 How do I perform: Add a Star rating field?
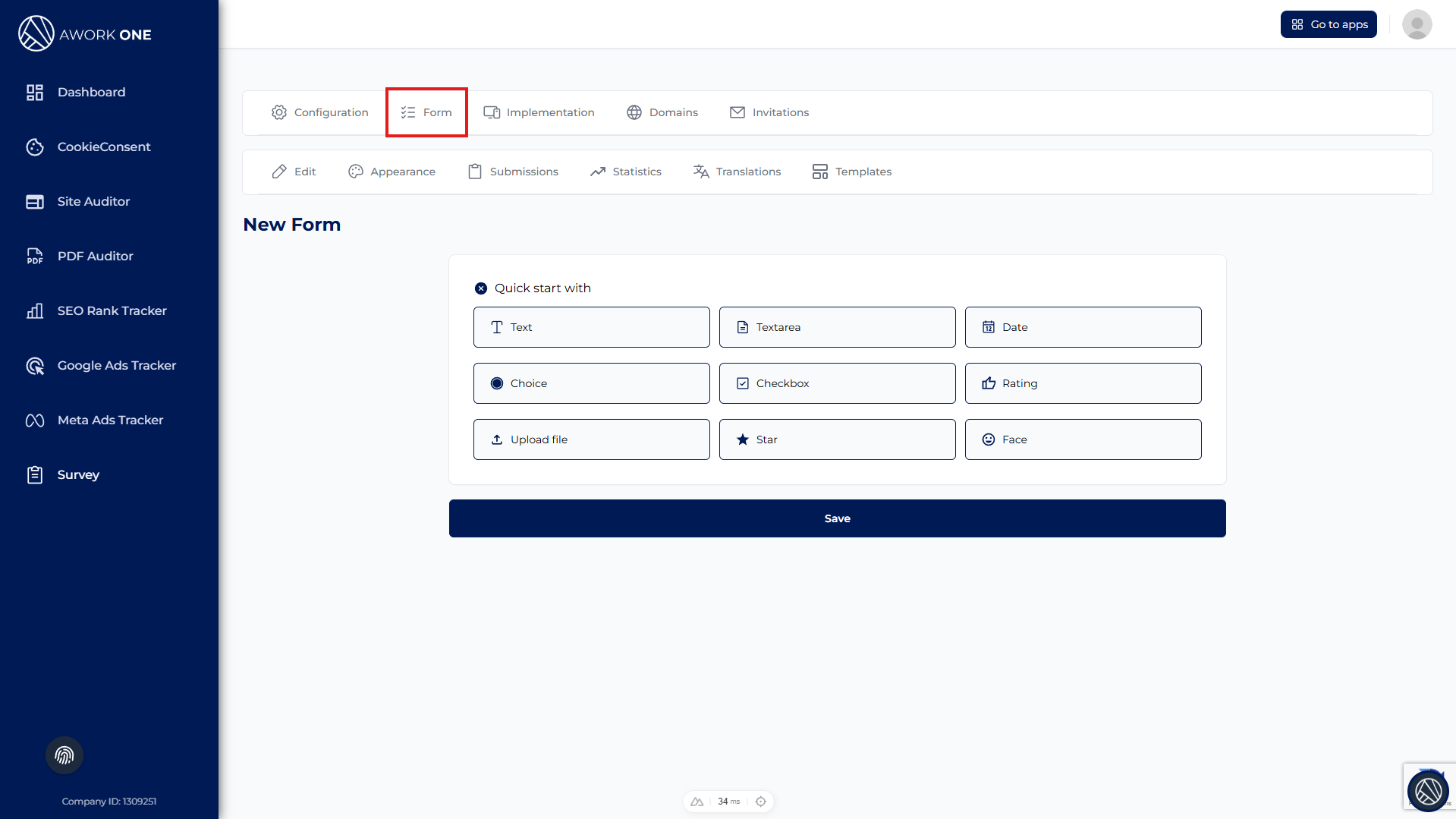pyautogui.click(x=837, y=439)
